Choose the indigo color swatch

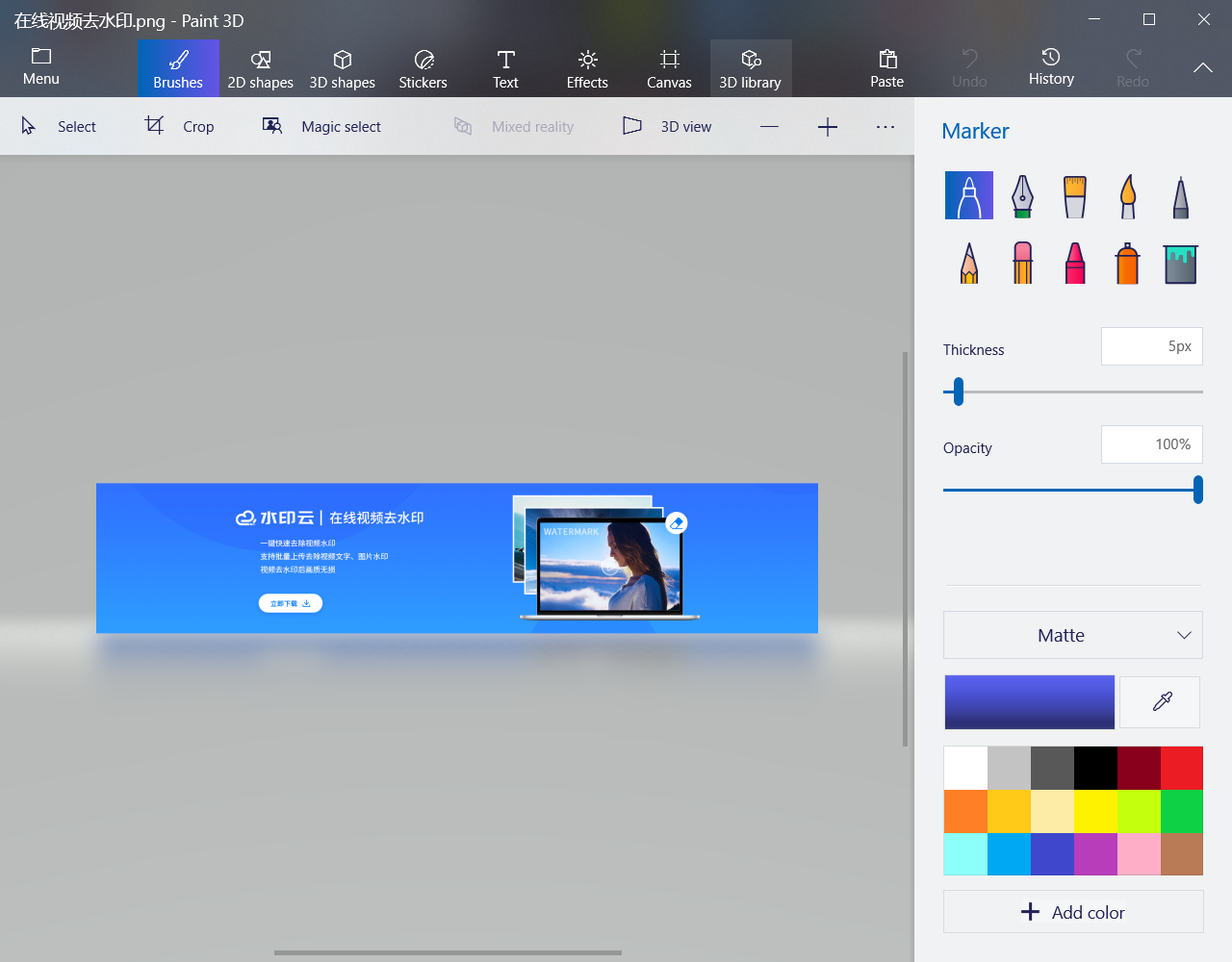click(x=1052, y=854)
